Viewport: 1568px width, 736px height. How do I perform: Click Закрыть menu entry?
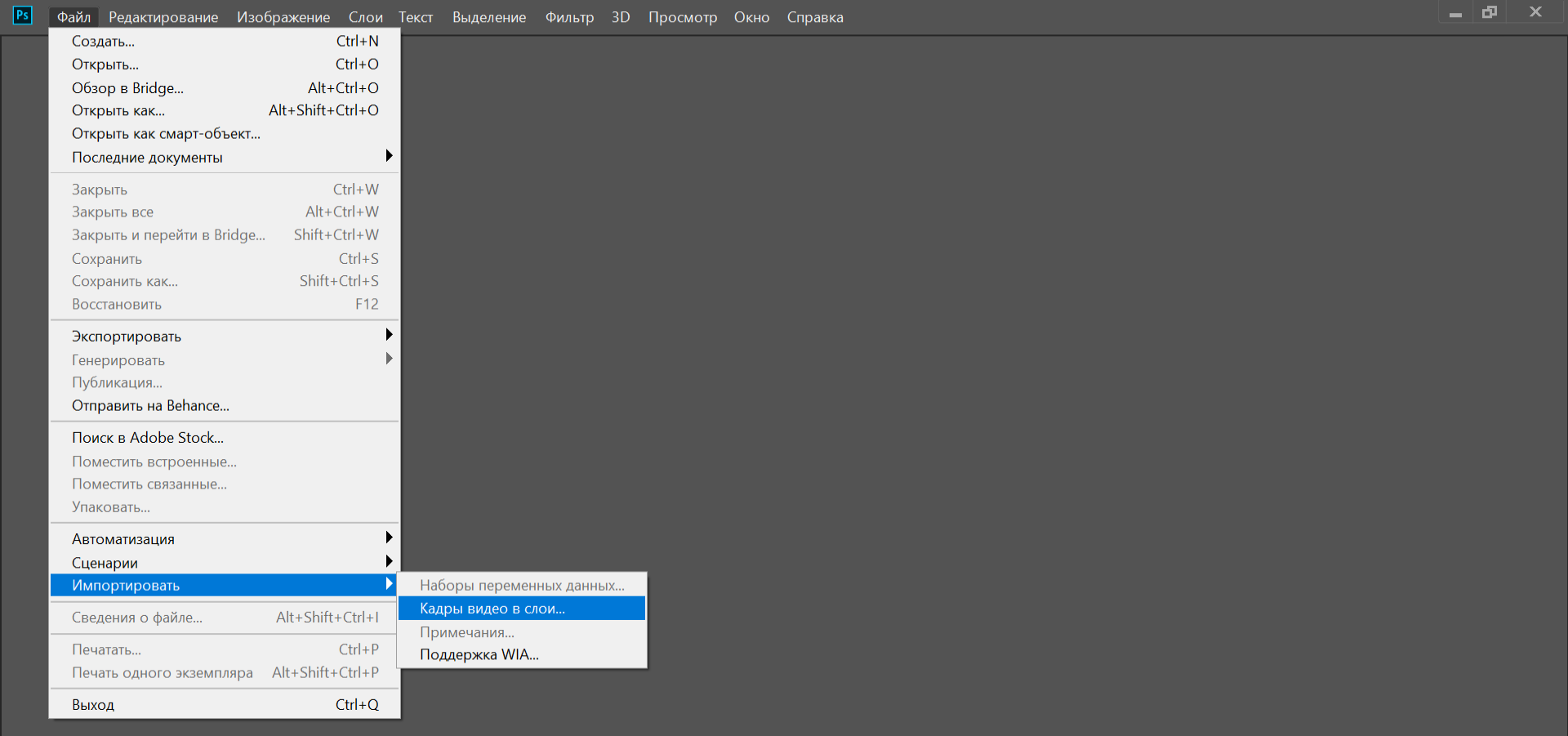coord(225,189)
